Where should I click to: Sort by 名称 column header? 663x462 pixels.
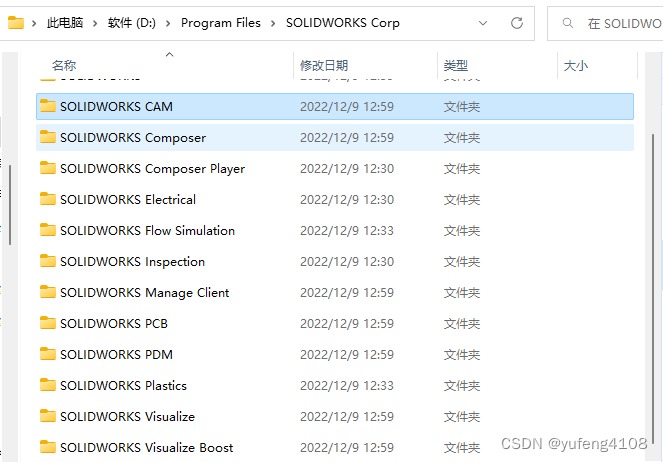[x=64, y=66]
